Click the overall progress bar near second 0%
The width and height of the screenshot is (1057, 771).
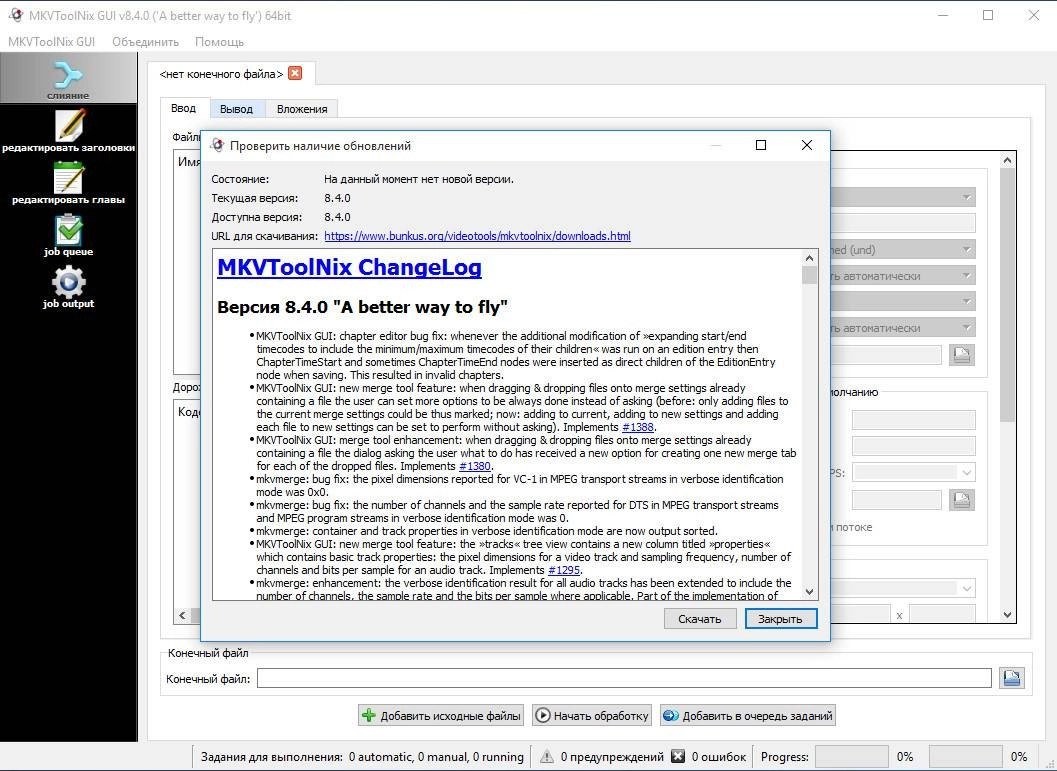click(x=965, y=756)
